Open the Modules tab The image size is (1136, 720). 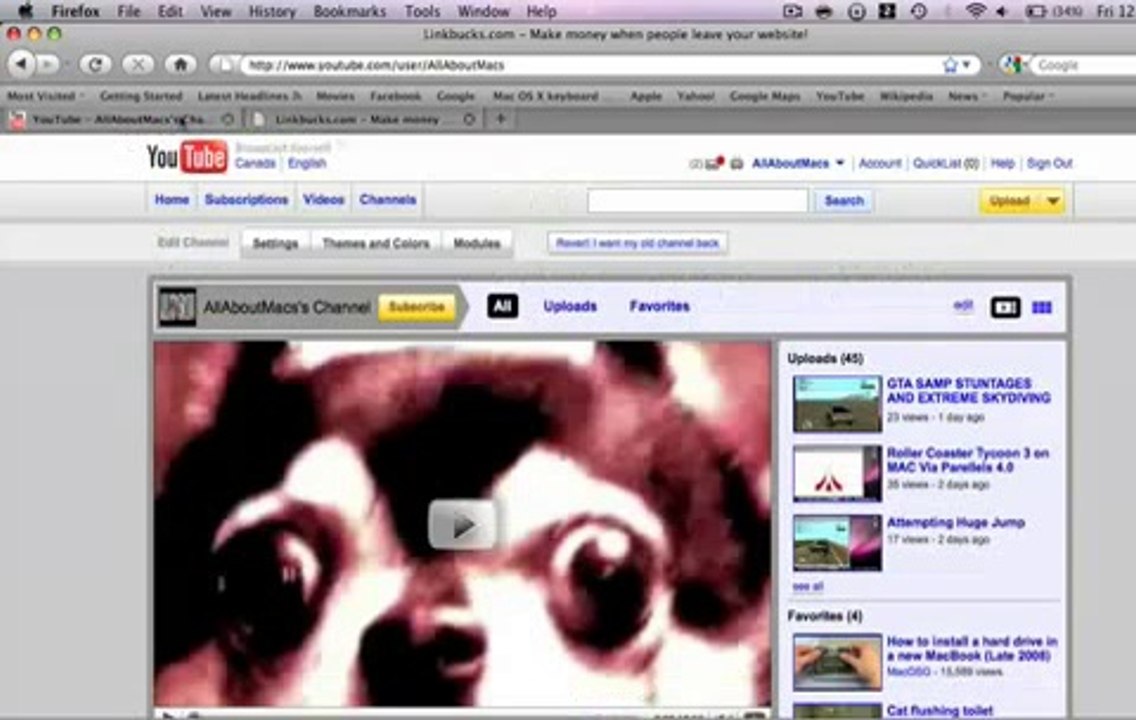pyautogui.click(x=476, y=243)
